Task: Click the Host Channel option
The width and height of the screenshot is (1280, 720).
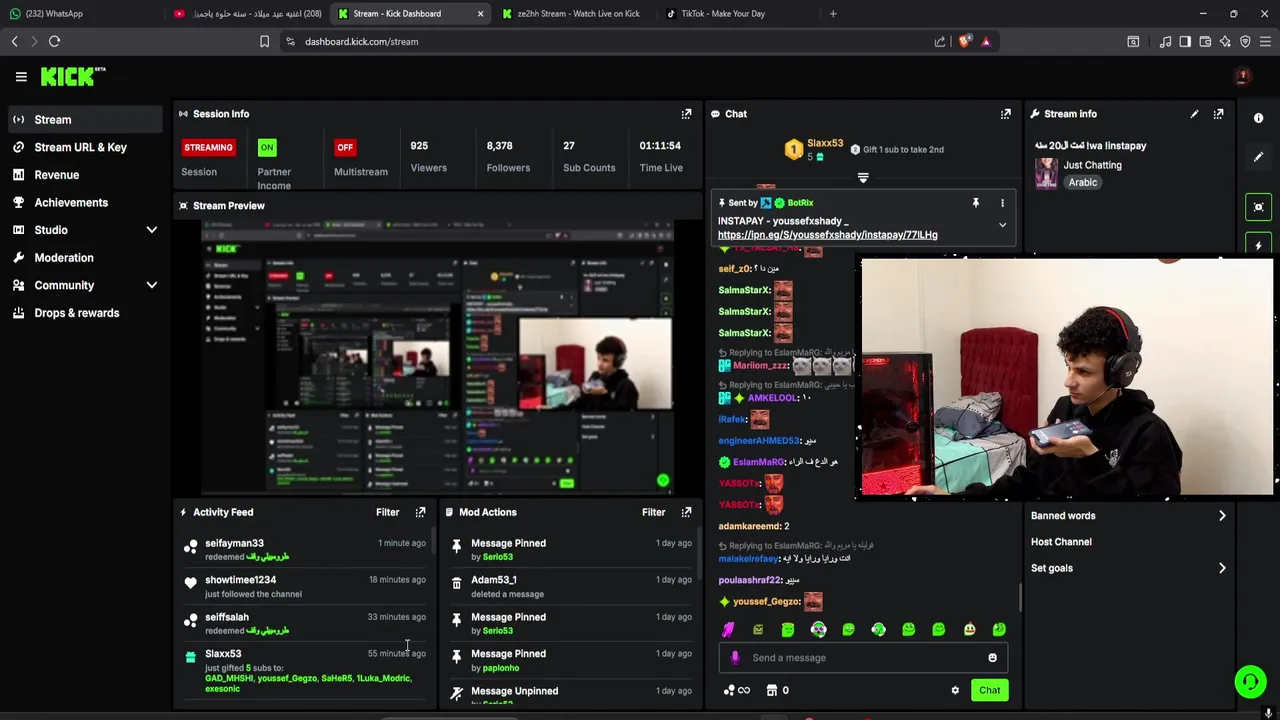Action: [x=1061, y=542]
